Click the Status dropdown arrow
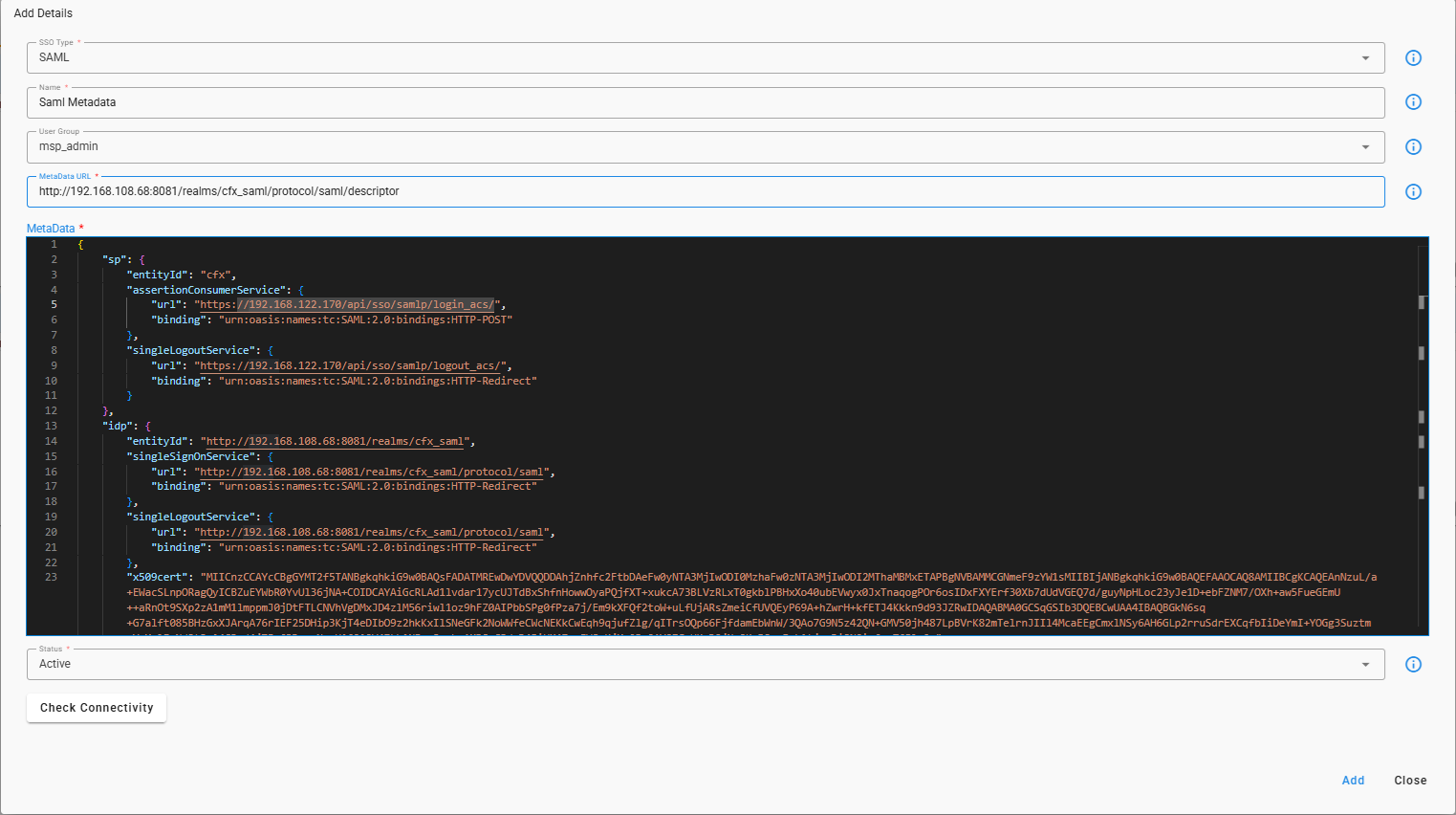This screenshot has height=815, width=1456. pyautogui.click(x=1365, y=664)
